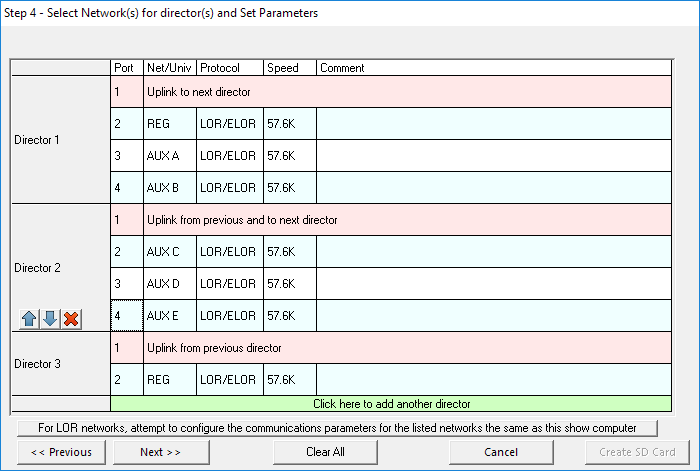Go back with << Previous button
Screen dimensions: 700x471
(x=62, y=452)
